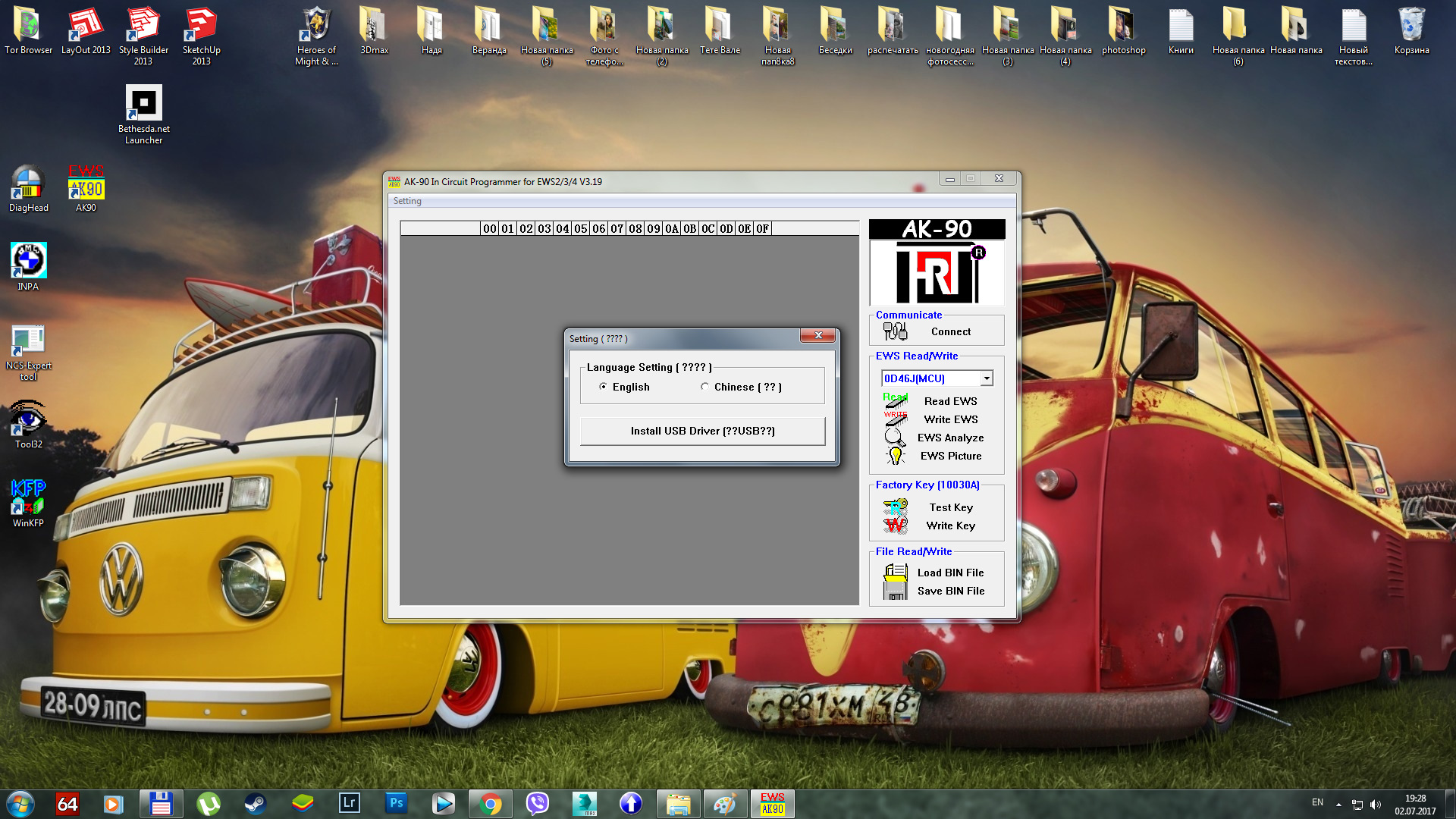Click the Connect plug icon
1456x819 pixels.
click(895, 331)
